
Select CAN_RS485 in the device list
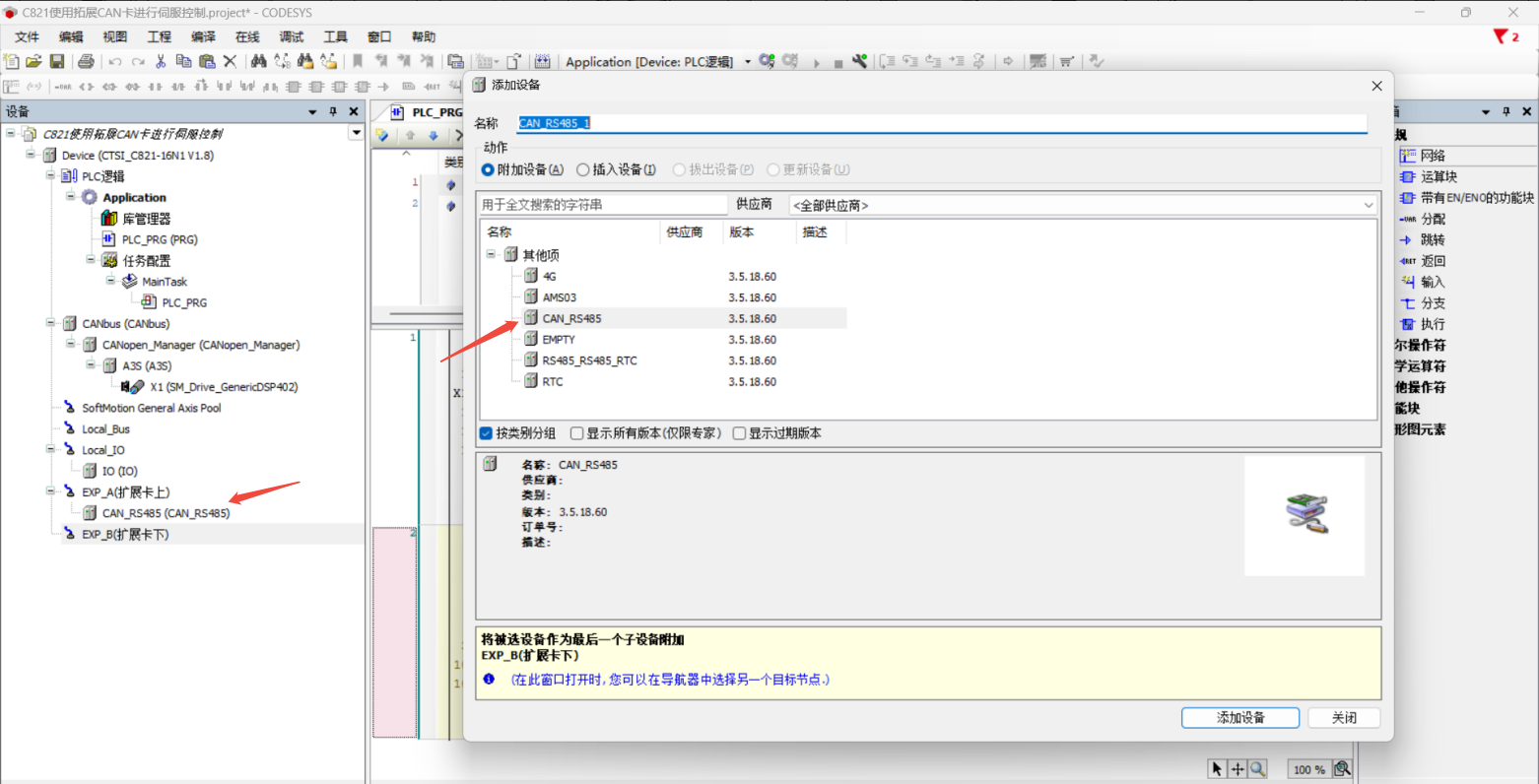(571, 318)
